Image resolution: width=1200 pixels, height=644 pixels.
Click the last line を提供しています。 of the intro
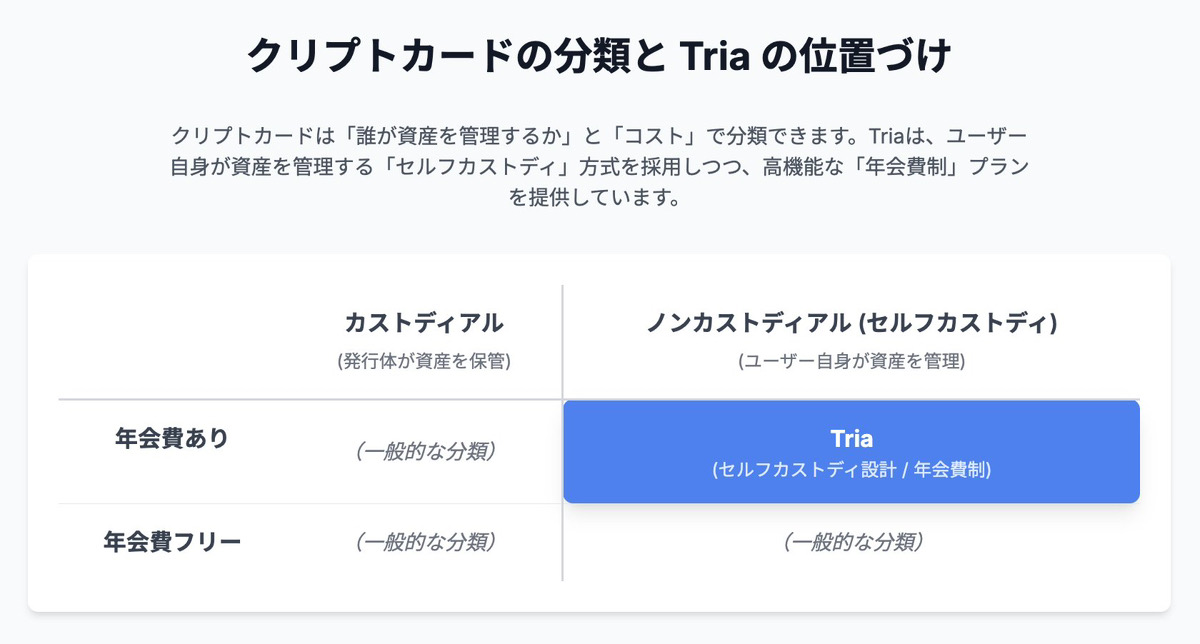599,197
